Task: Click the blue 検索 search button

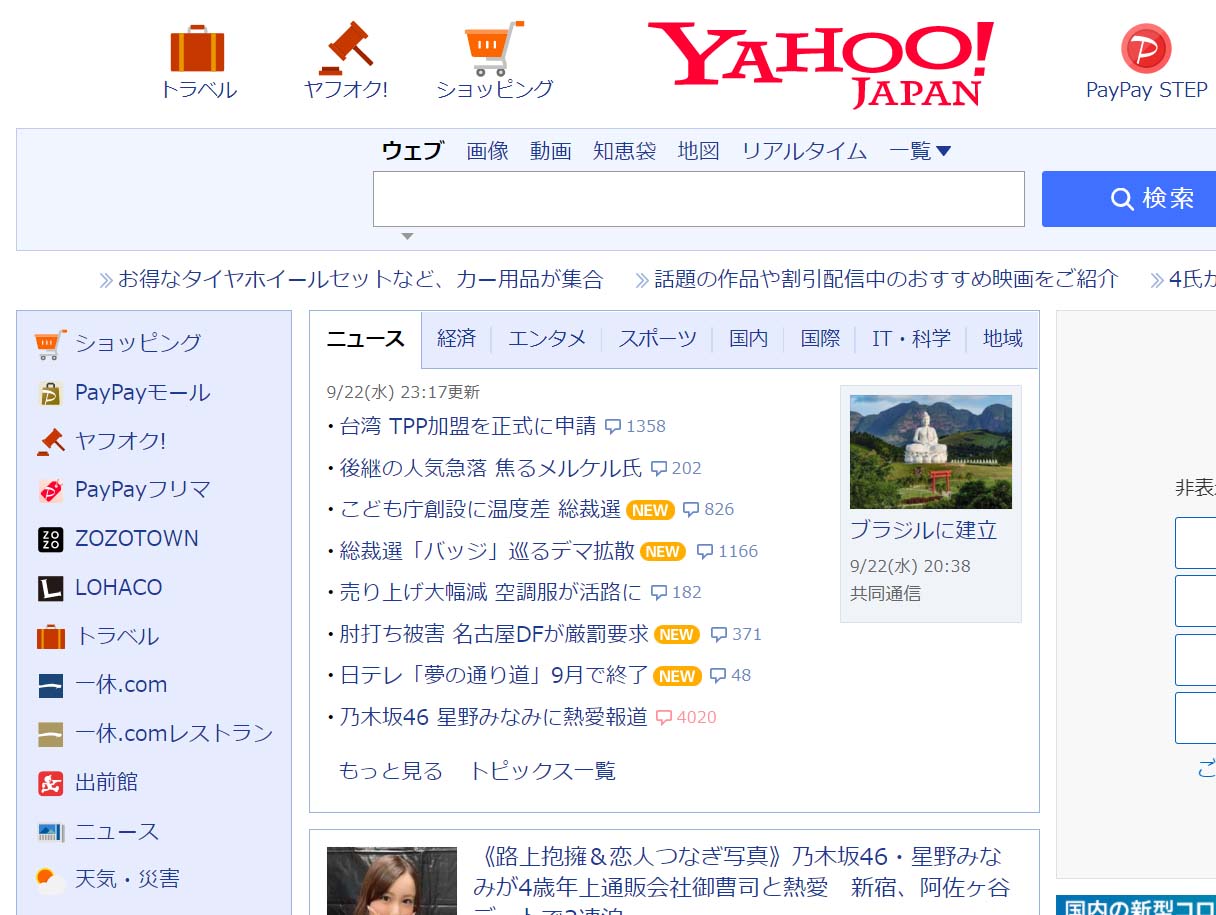Action: point(1129,199)
